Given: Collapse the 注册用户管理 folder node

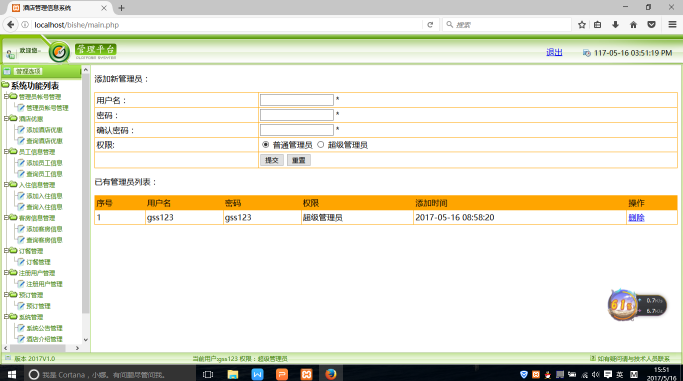Looking at the screenshot, I should [x=6, y=273].
